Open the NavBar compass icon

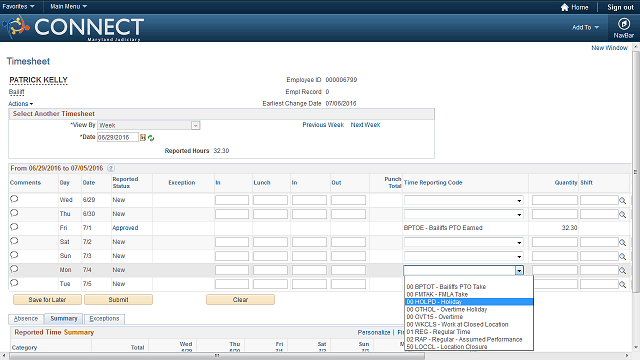(623, 24)
